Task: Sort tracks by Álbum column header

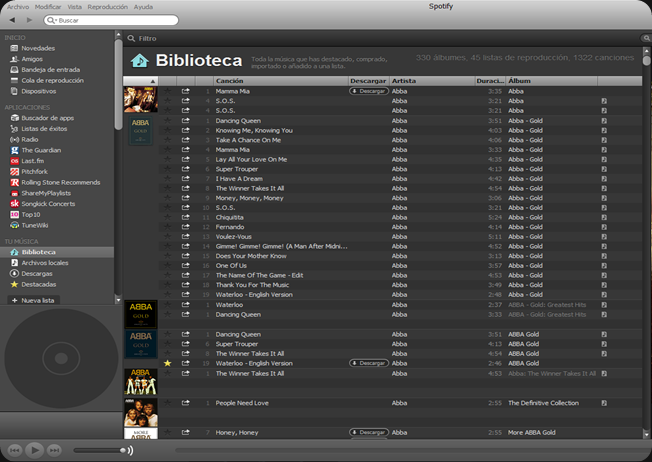Action: 552,81
